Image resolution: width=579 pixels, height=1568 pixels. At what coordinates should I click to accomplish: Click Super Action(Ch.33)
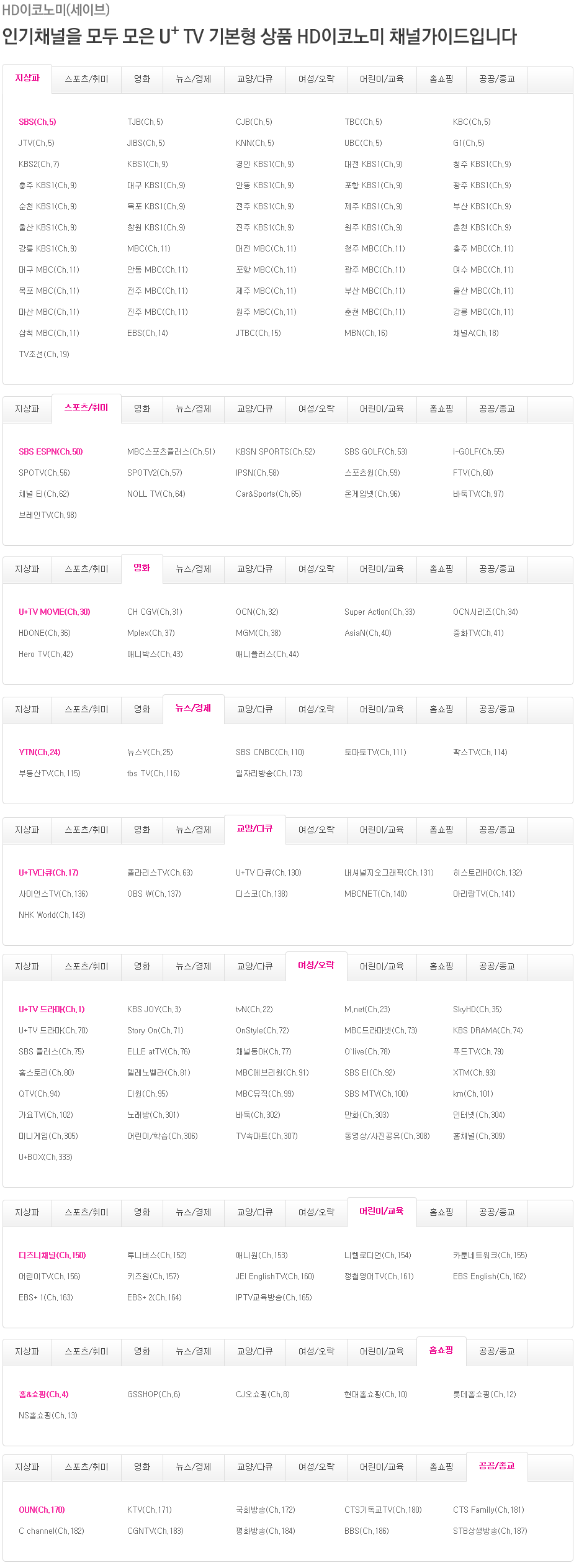click(x=380, y=612)
